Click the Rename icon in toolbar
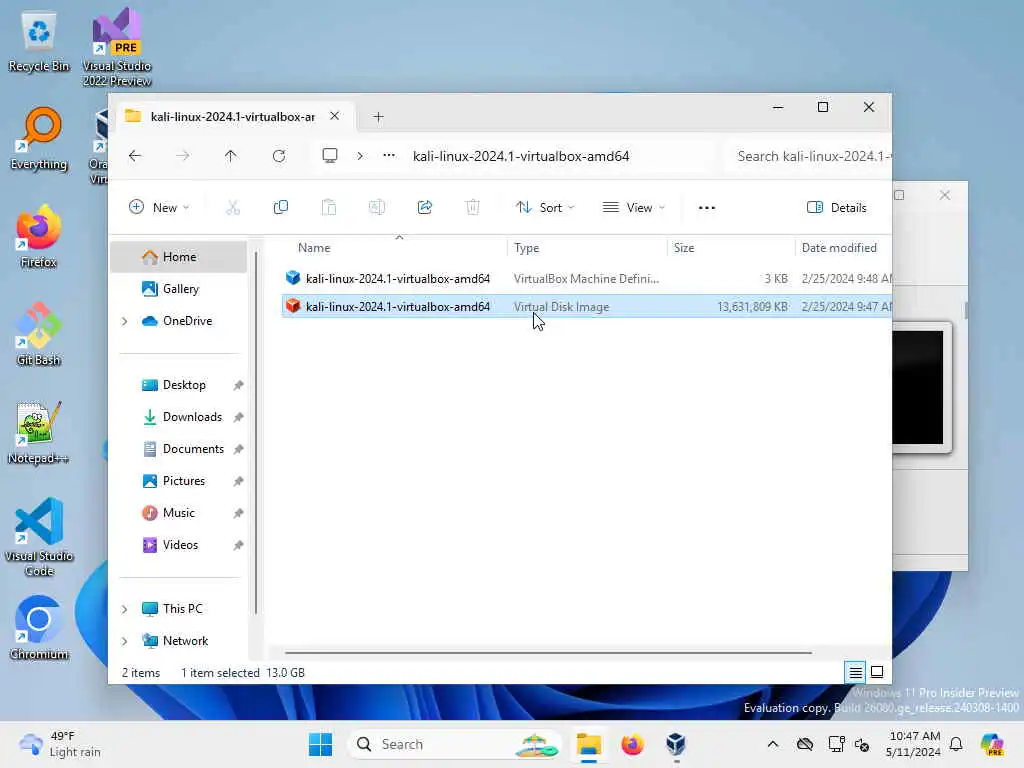 point(377,208)
